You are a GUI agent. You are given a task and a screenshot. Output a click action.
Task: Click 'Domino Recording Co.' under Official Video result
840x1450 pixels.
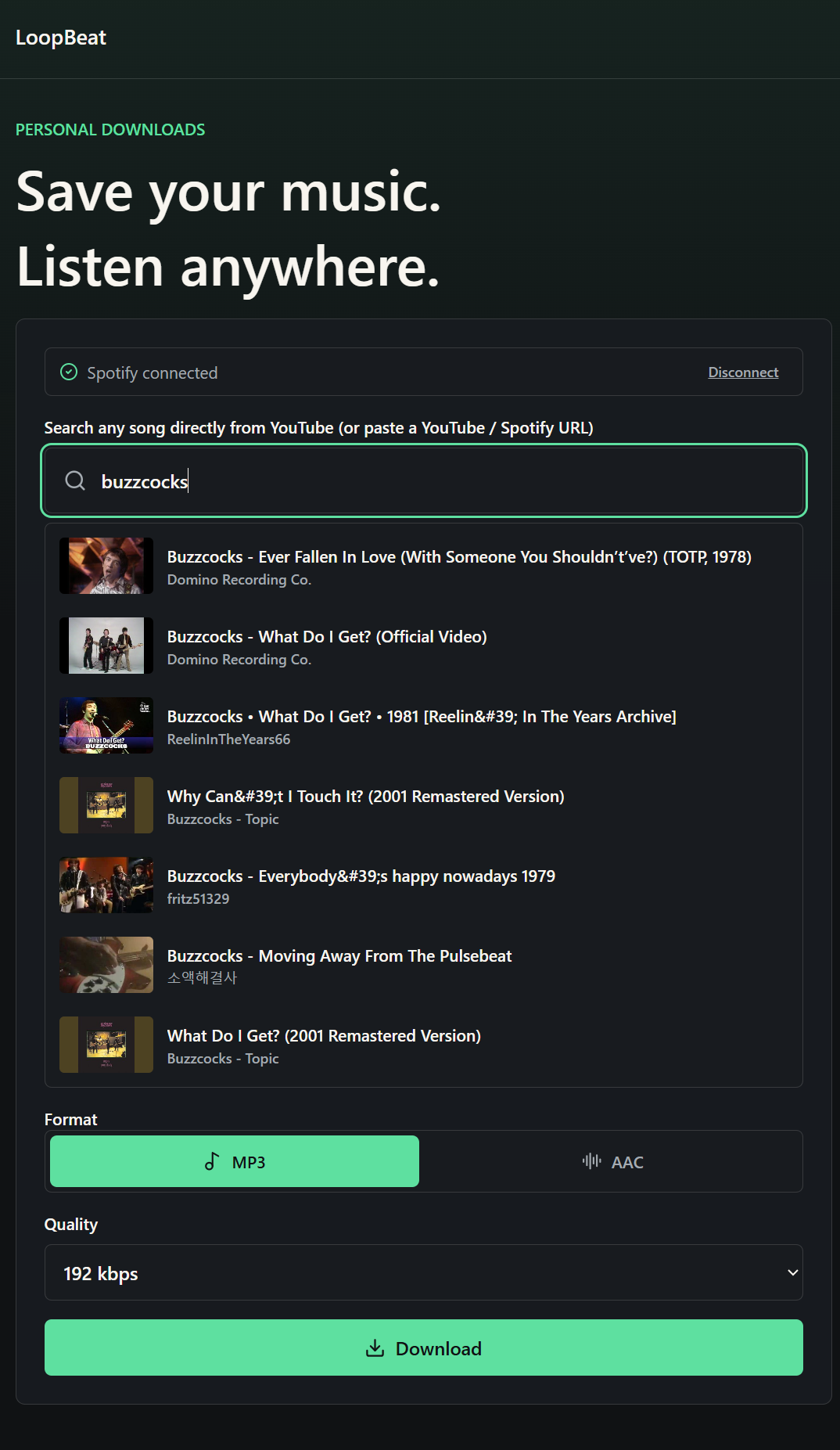click(x=239, y=660)
